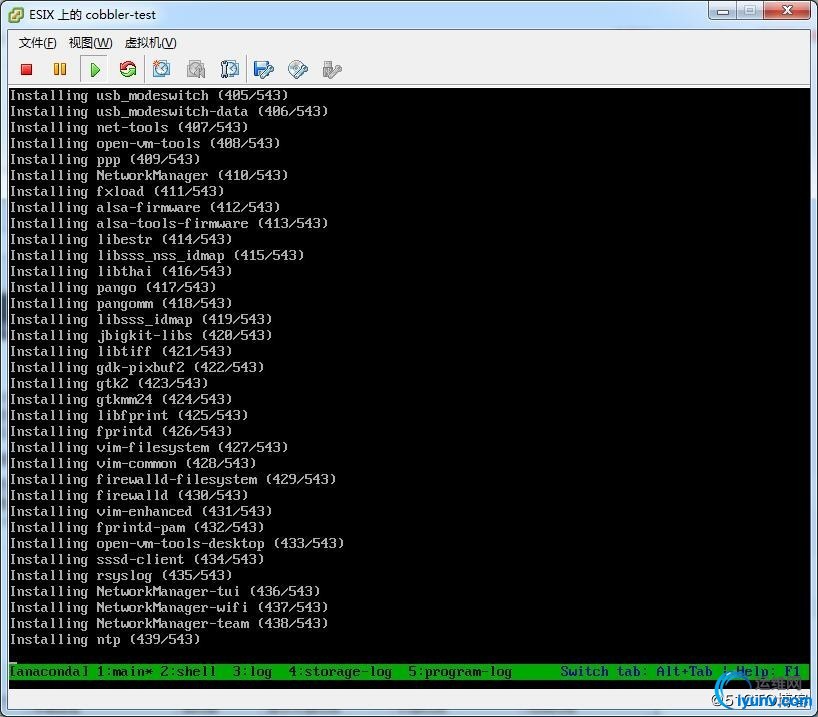818x717 pixels.
Task: Click the 'Switch tab: Alt+Tab' hint text
Action: [x=636, y=671]
